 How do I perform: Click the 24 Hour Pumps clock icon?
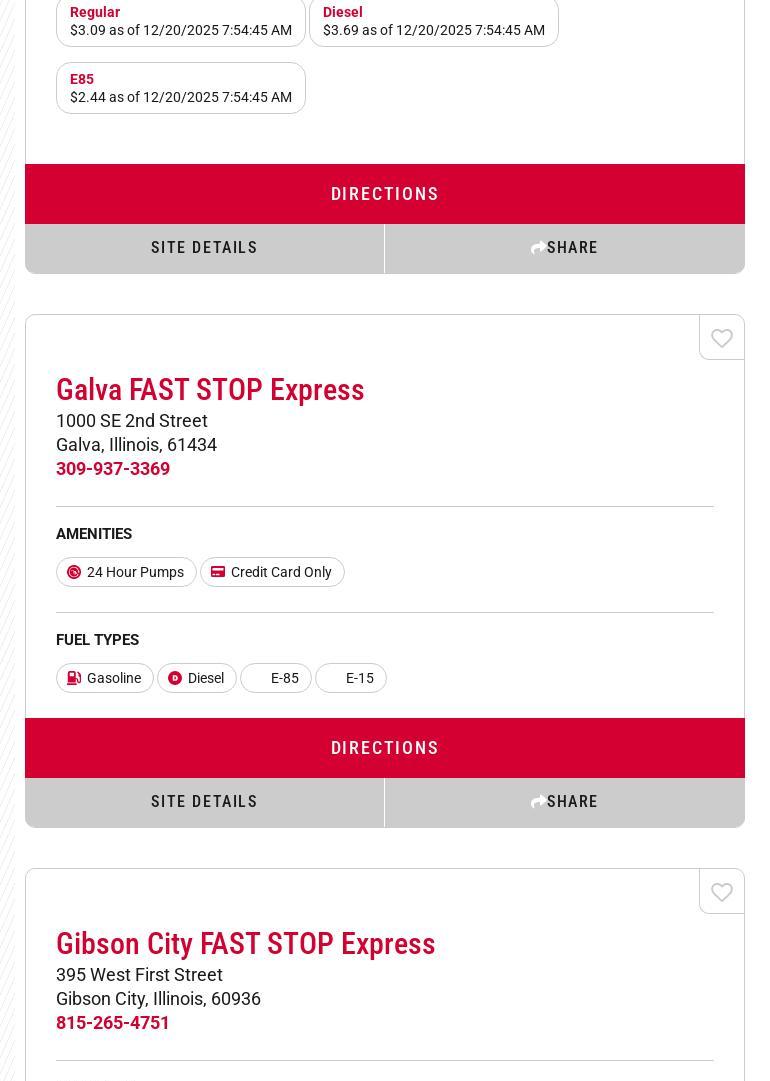[74, 572]
